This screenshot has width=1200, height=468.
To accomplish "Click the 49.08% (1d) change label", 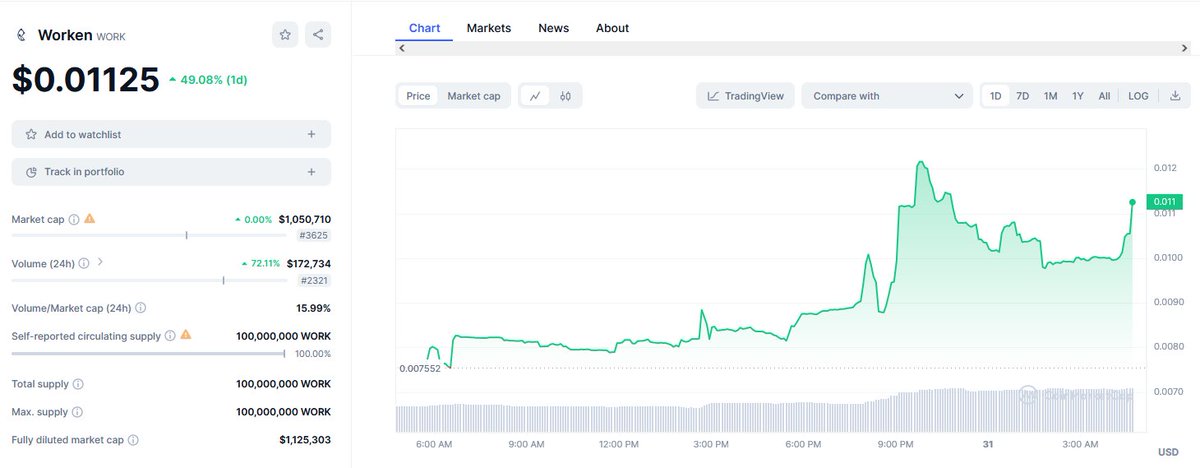I will [x=208, y=79].
